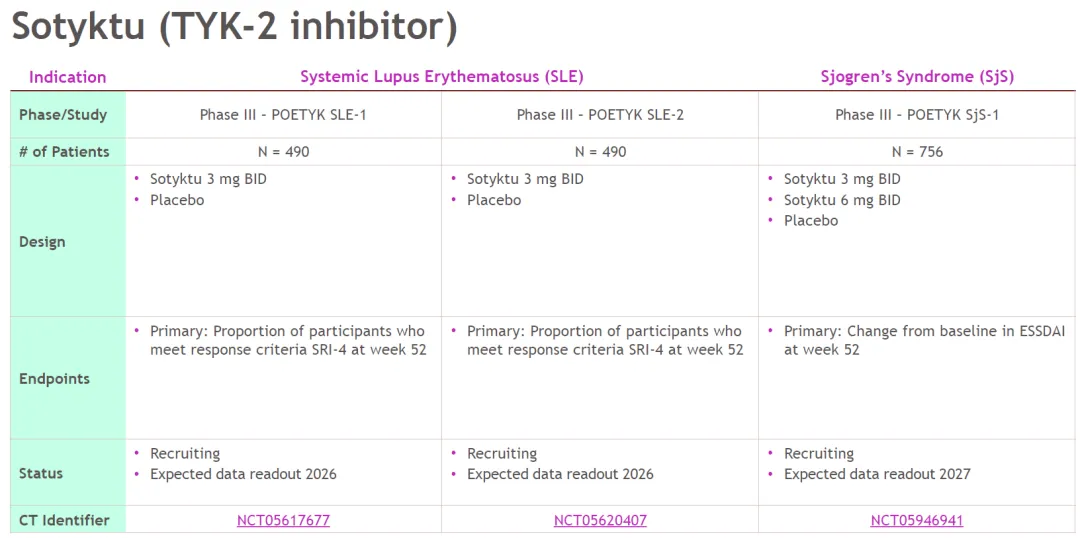Click the CT Identifier row label
Viewport: 1080px width, 538px height.
[64, 520]
